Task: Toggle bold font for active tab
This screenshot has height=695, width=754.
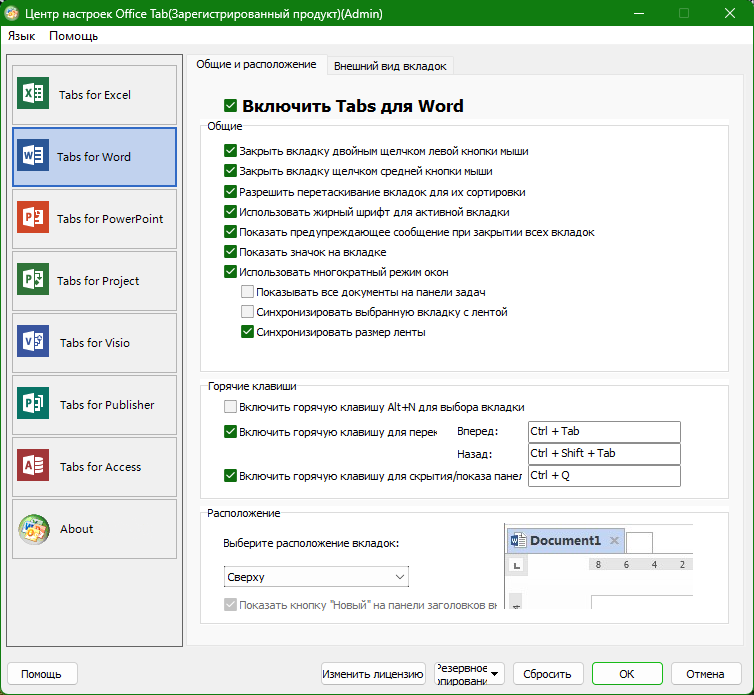Action: [230, 212]
